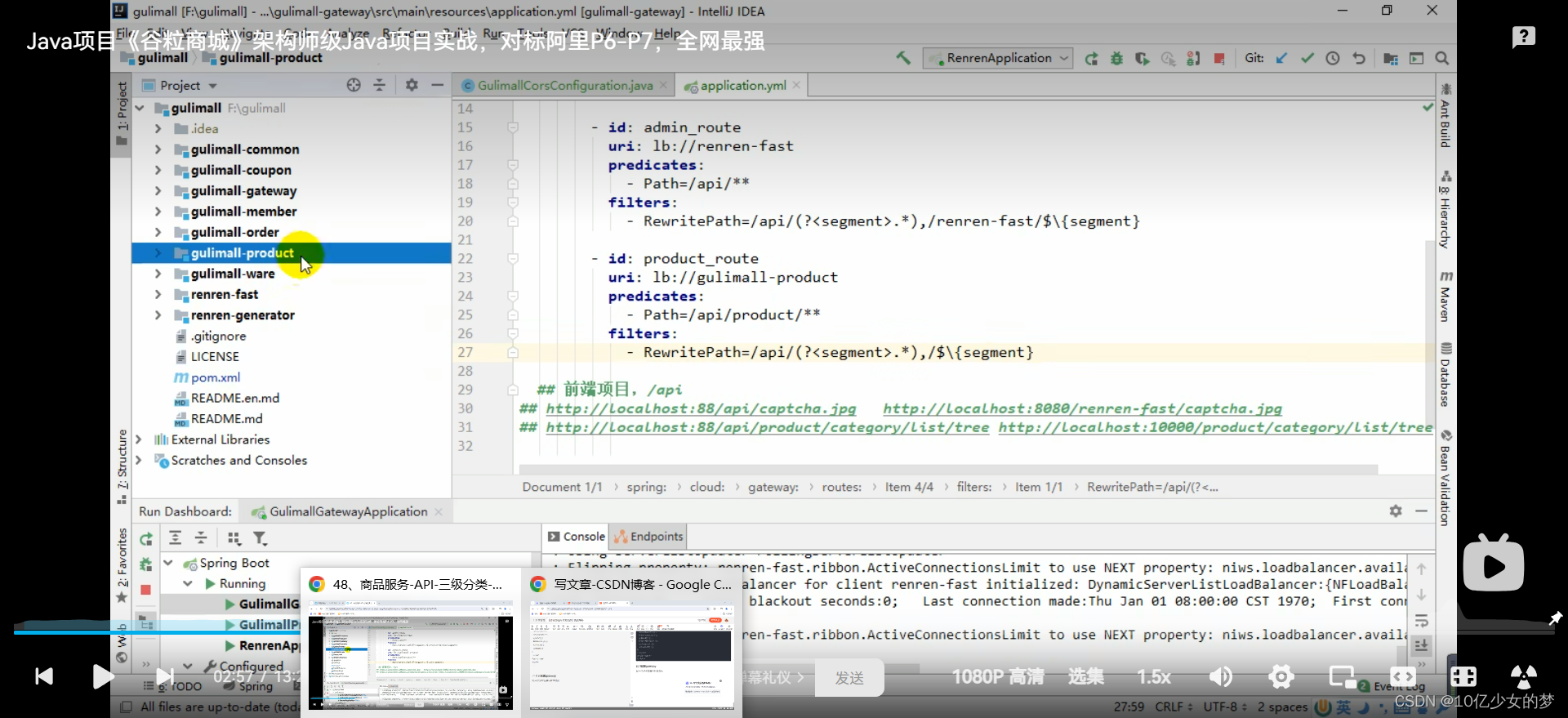Click the locate target icon in Project panel
The height and width of the screenshot is (718, 1568).
tap(354, 85)
